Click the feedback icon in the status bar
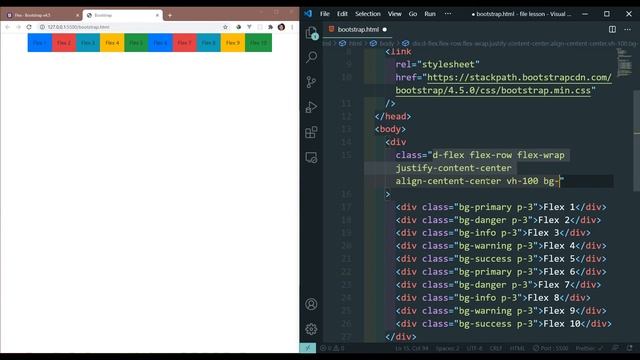640x360 pixels. [616, 348]
